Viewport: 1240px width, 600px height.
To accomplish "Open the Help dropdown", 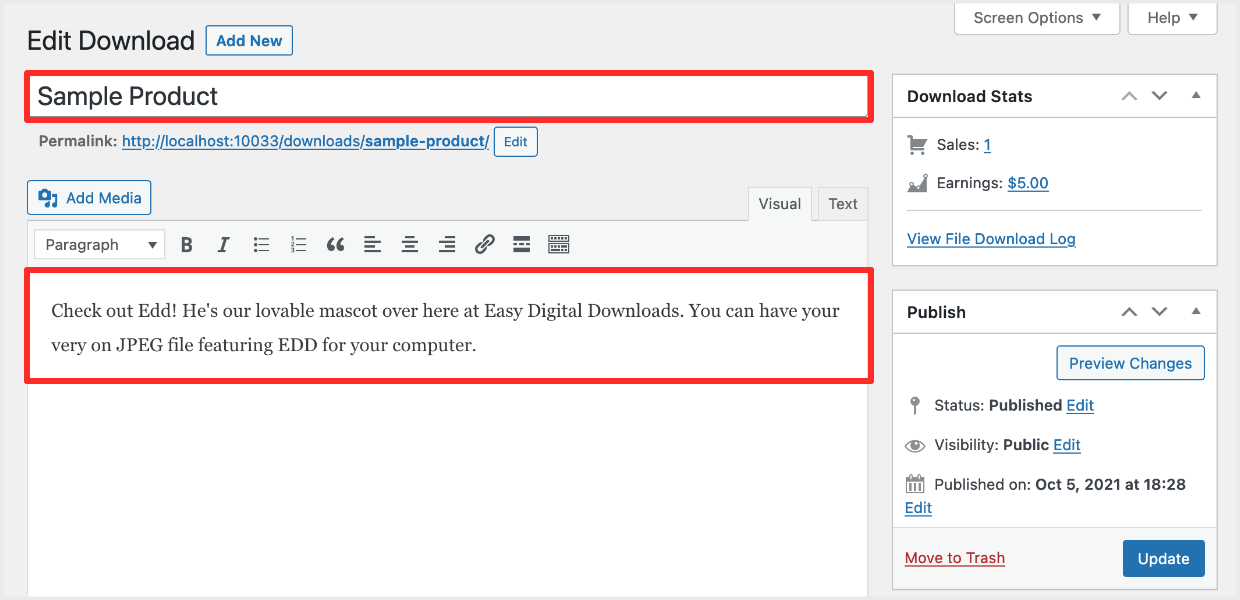I will [1172, 18].
